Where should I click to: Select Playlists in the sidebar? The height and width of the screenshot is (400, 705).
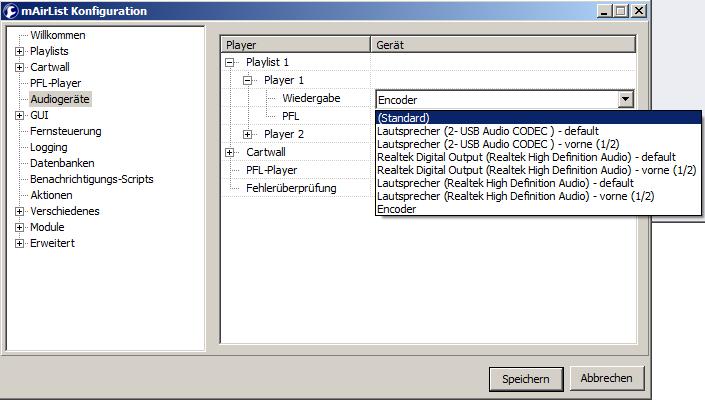(49, 51)
